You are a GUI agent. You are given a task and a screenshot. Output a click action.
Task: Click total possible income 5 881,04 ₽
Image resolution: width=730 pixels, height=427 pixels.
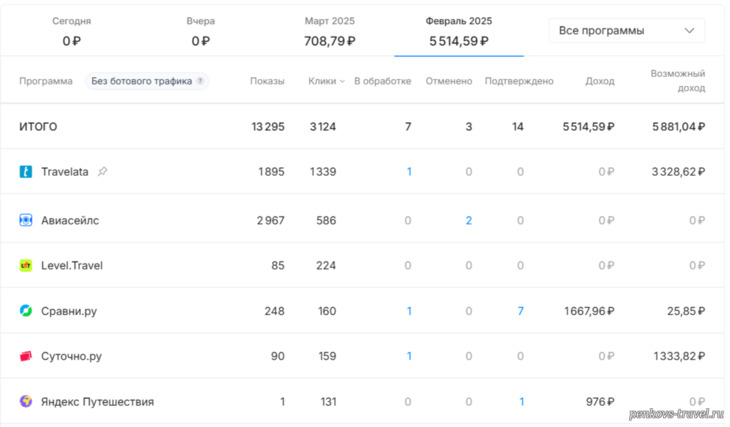[678, 127]
